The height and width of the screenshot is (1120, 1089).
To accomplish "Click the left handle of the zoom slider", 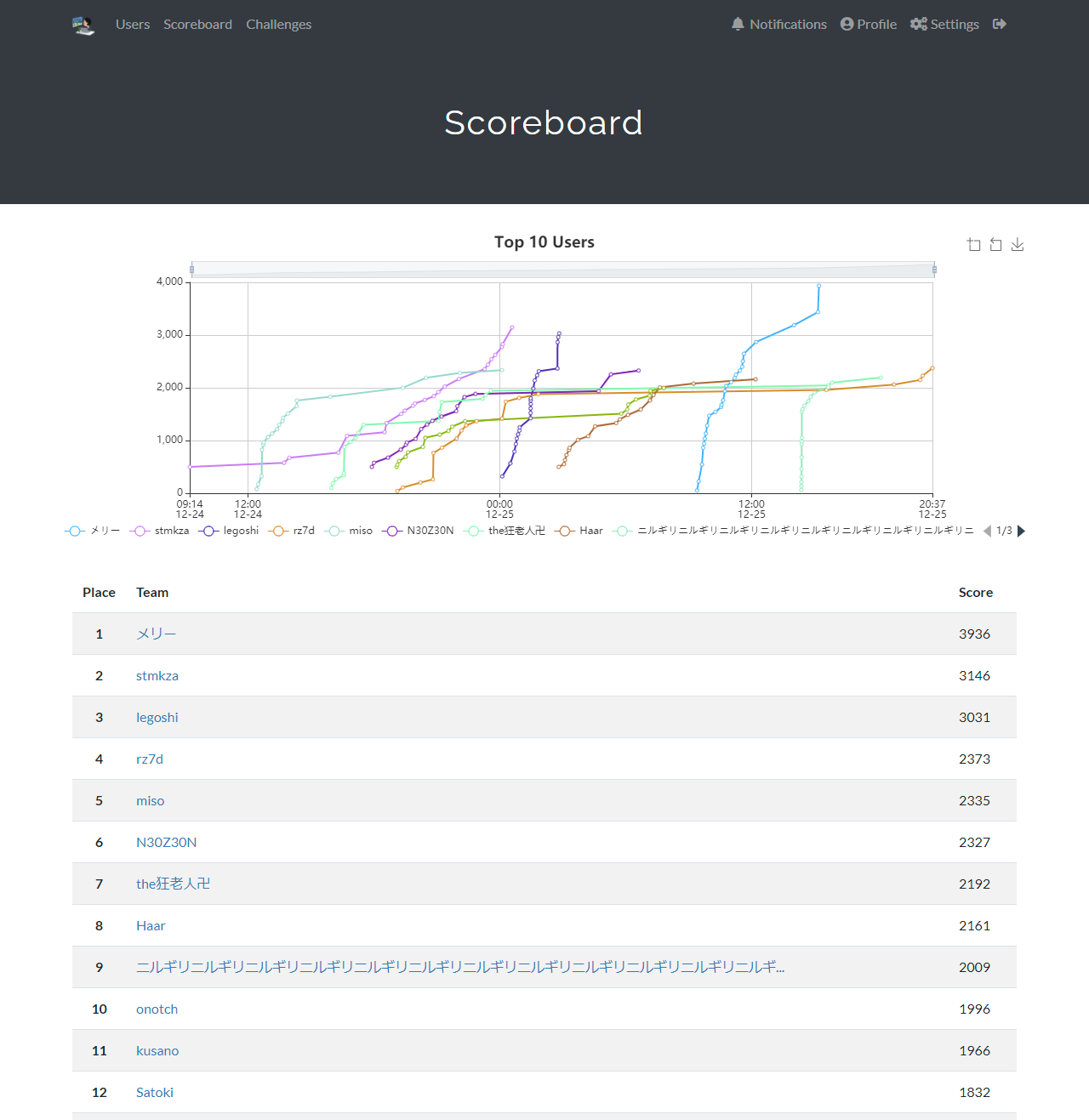I will (x=191, y=270).
